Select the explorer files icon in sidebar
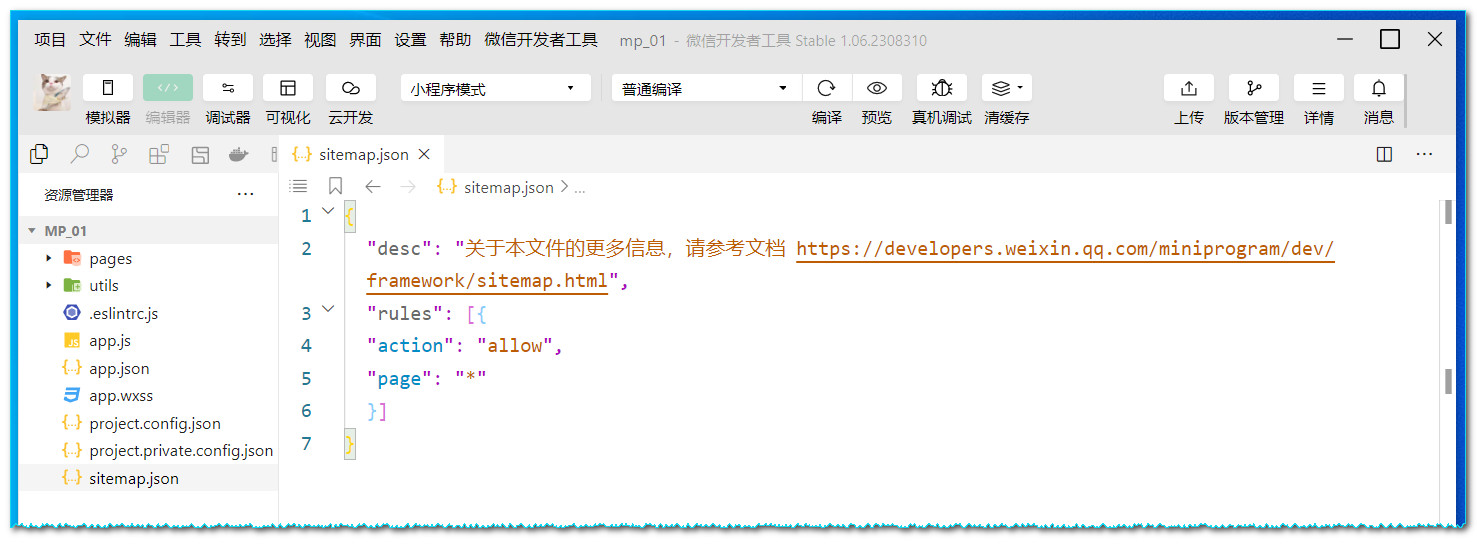Image resolution: width=1477 pixels, height=545 pixels. coord(39,154)
